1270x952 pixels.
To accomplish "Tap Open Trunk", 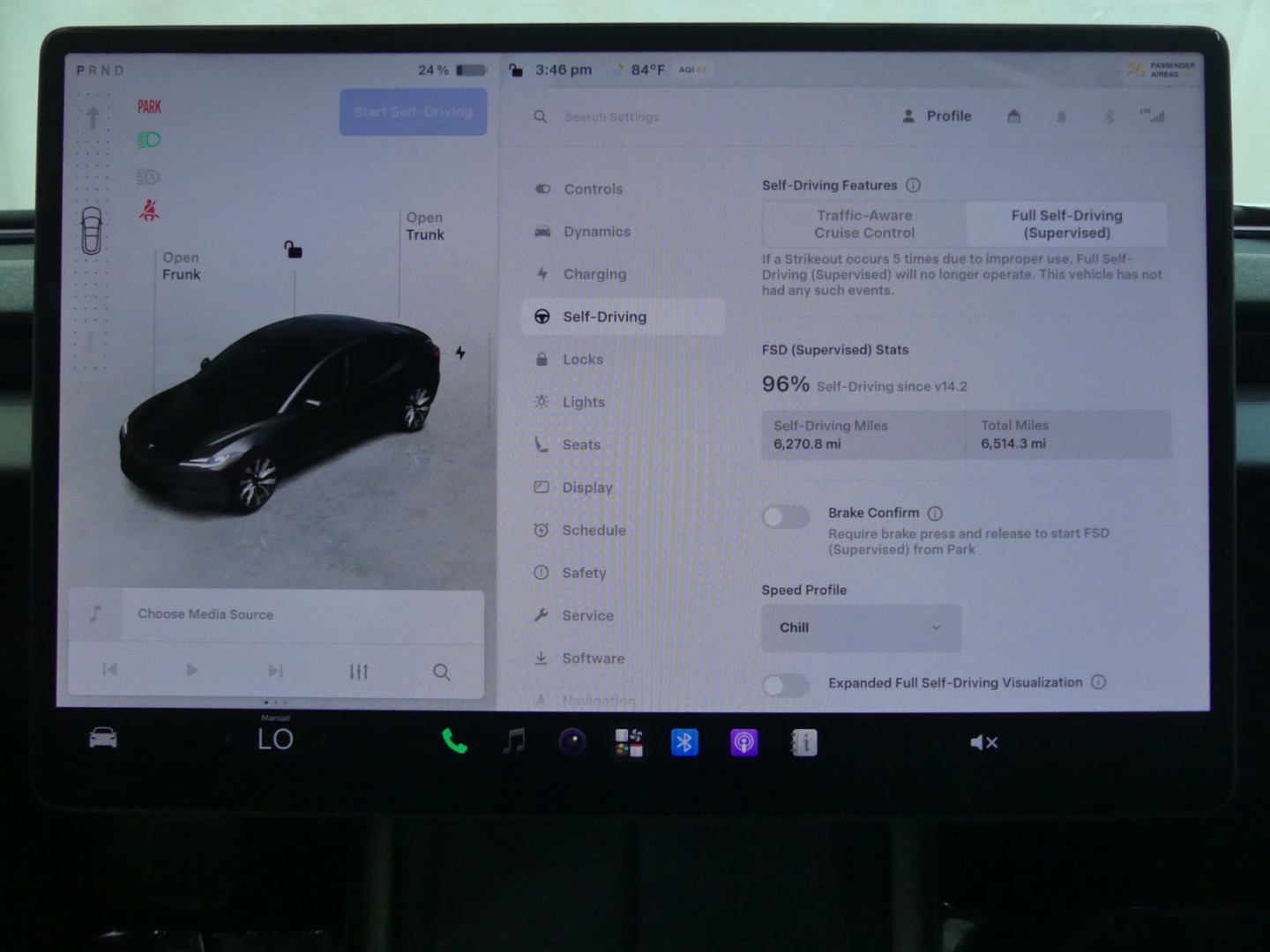I will [425, 227].
